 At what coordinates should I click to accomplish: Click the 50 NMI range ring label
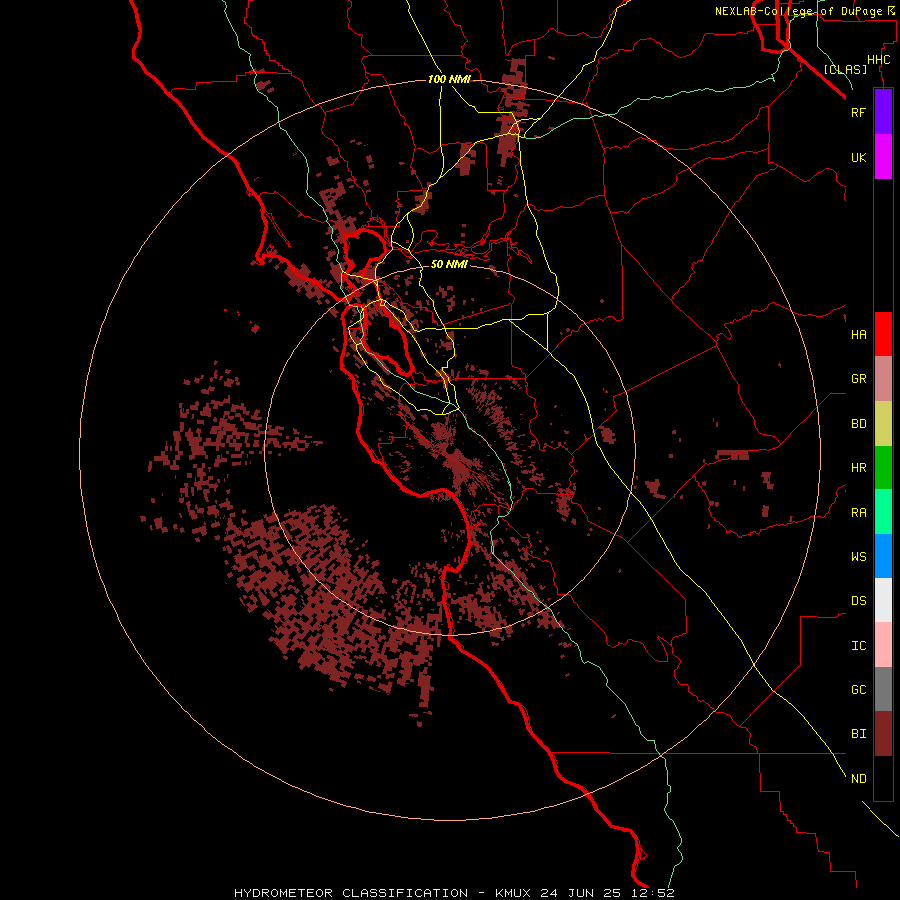(x=449, y=264)
